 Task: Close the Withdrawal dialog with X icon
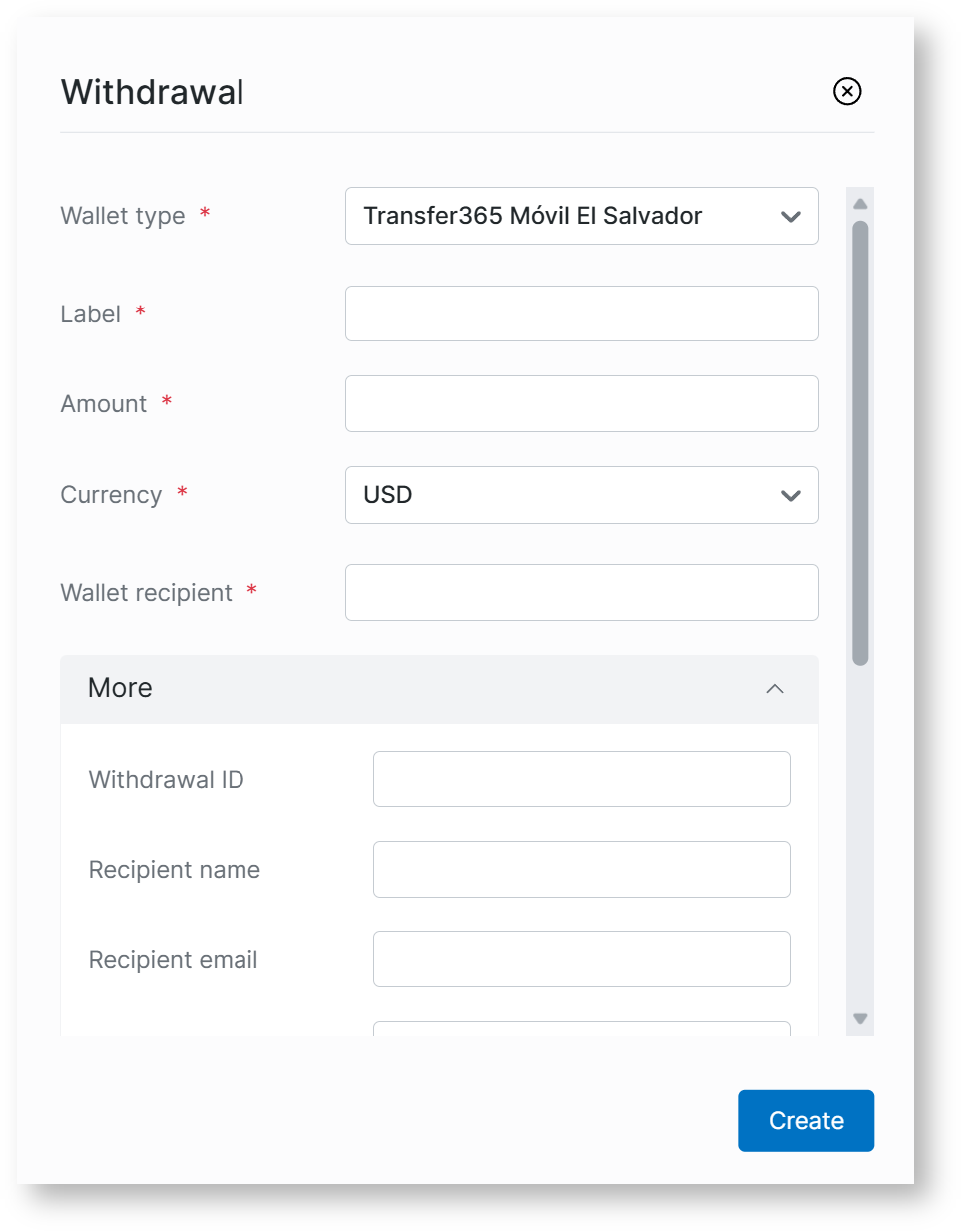pyautogui.click(x=847, y=91)
